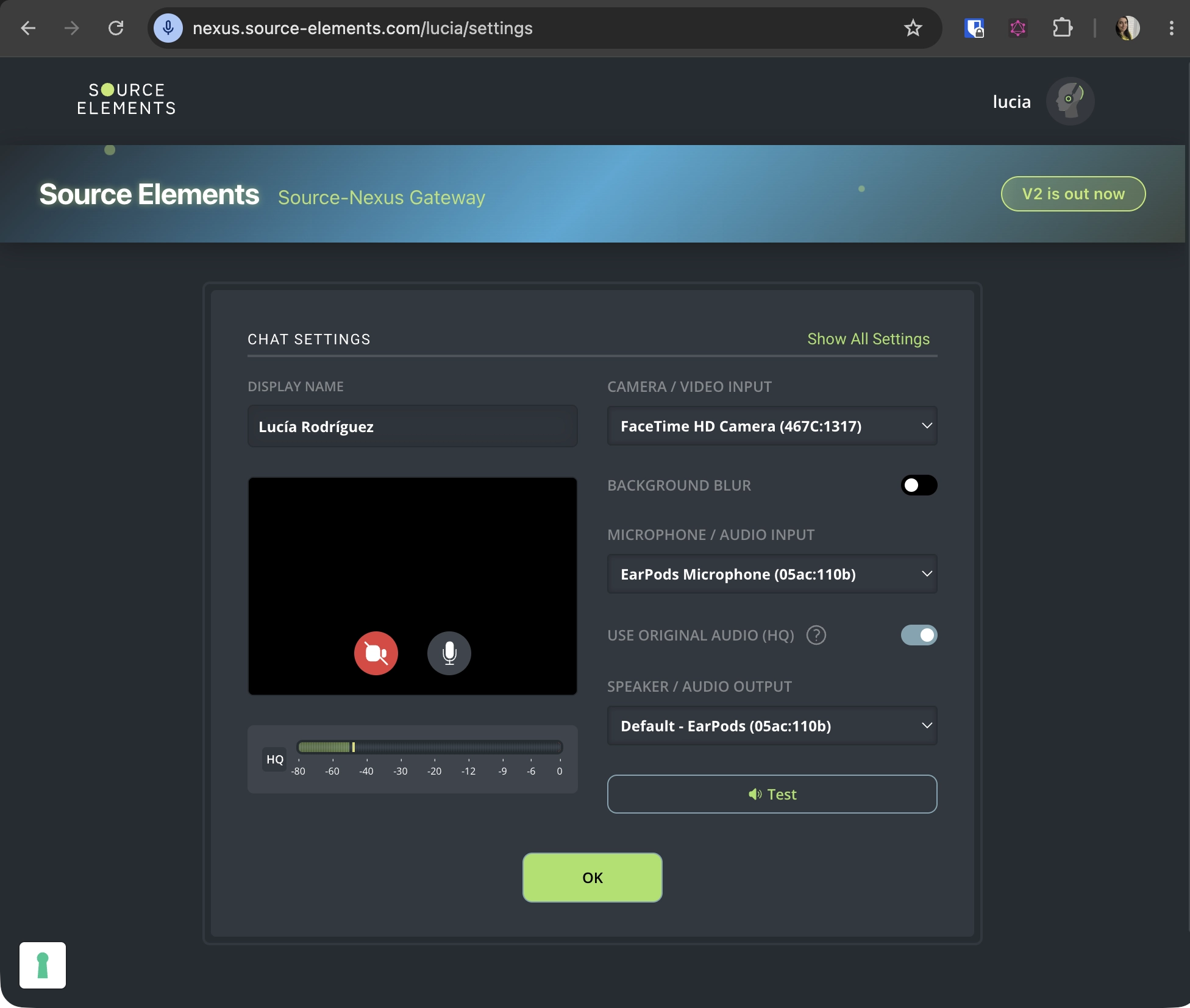Toggle Background Blur switch

click(919, 485)
